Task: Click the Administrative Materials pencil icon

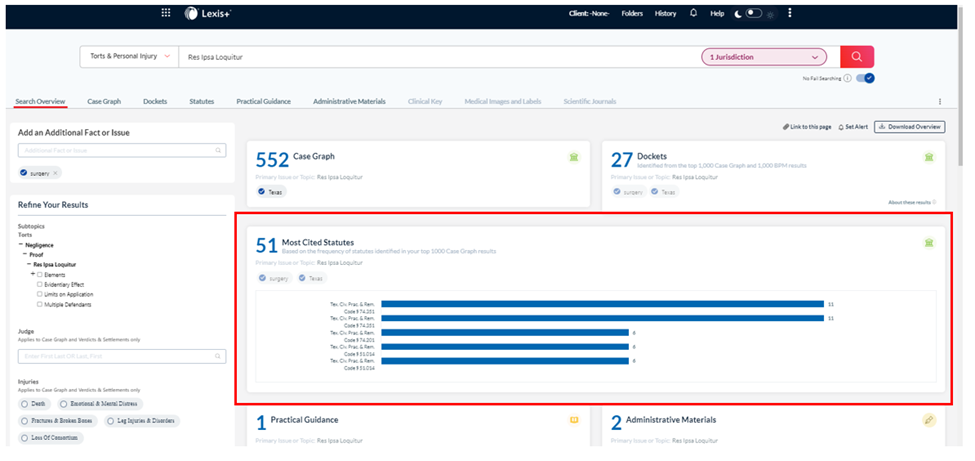Action: tap(929, 421)
